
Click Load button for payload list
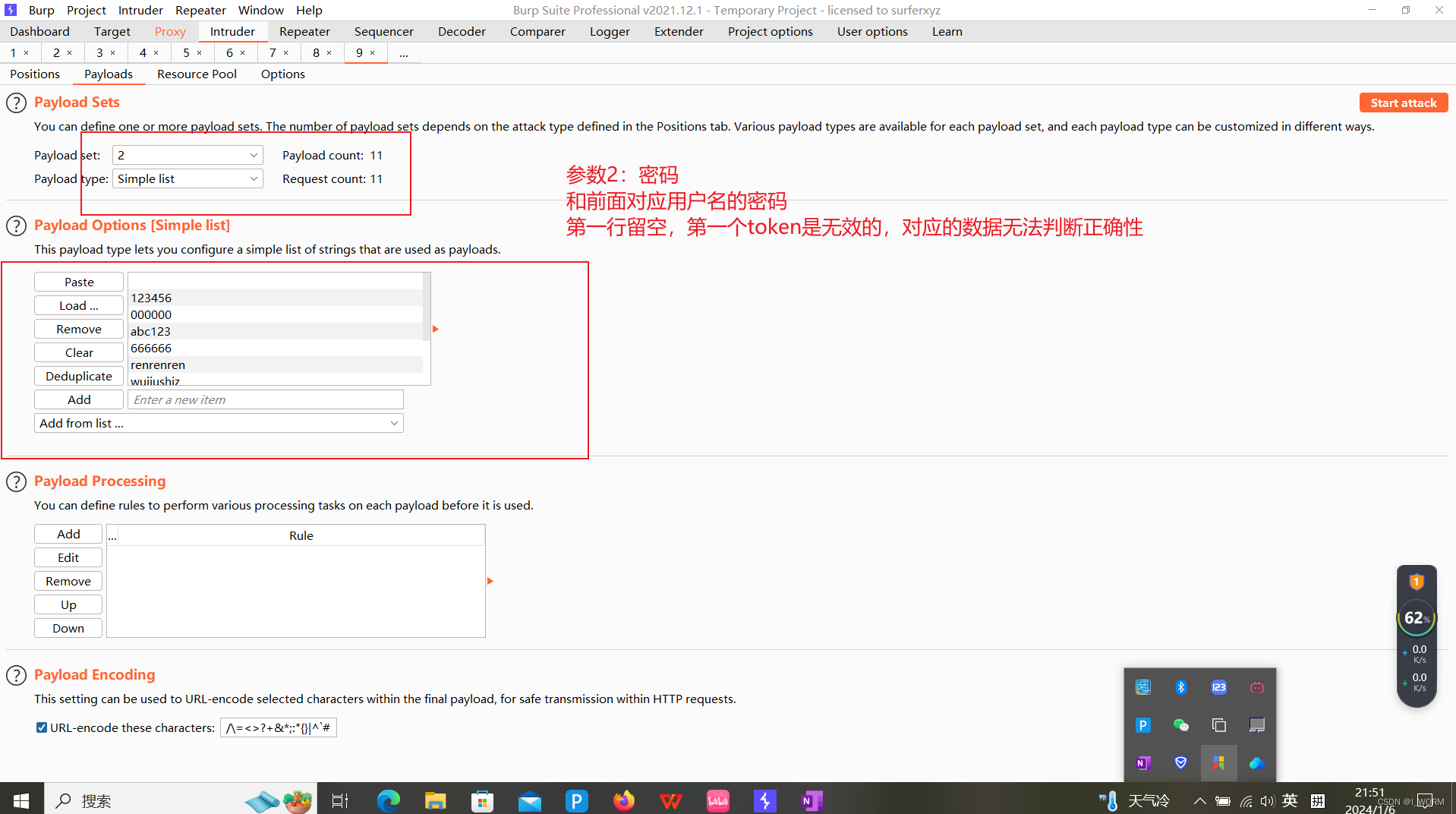click(79, 305)
